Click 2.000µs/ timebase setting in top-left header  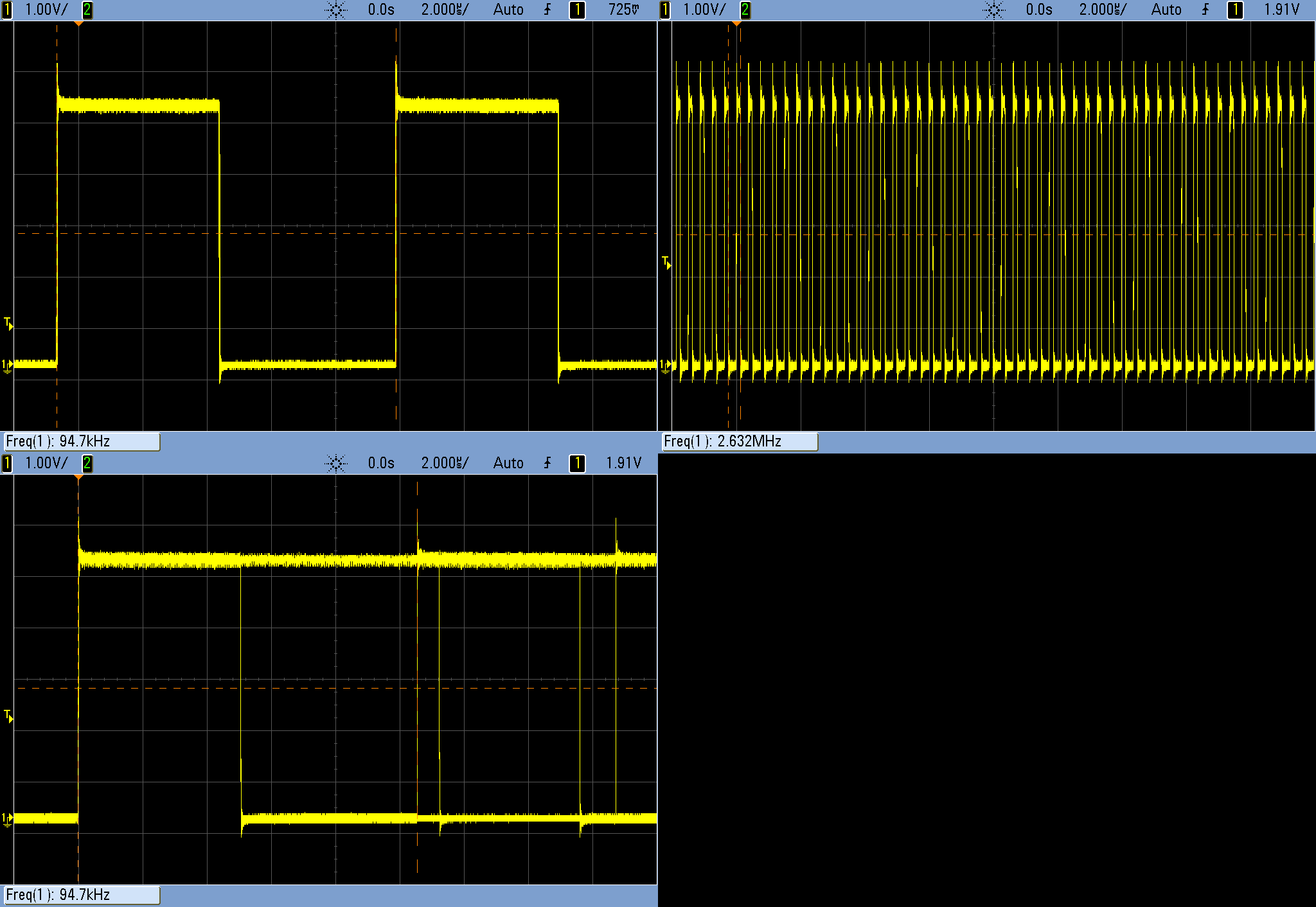coord(445,10)
